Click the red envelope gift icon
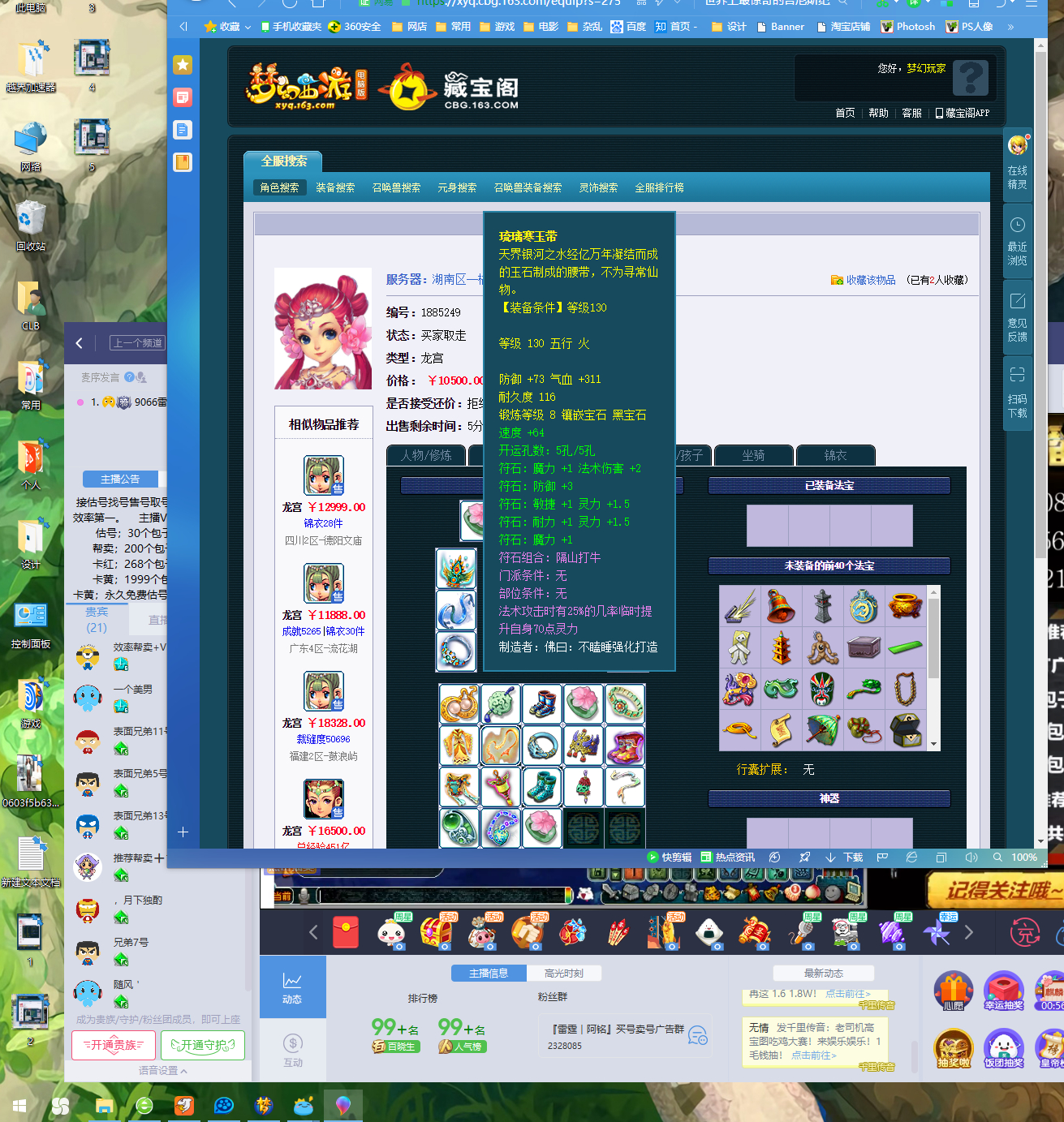The height and width of the screenshot is (1122, 1064). coord(346,933)
